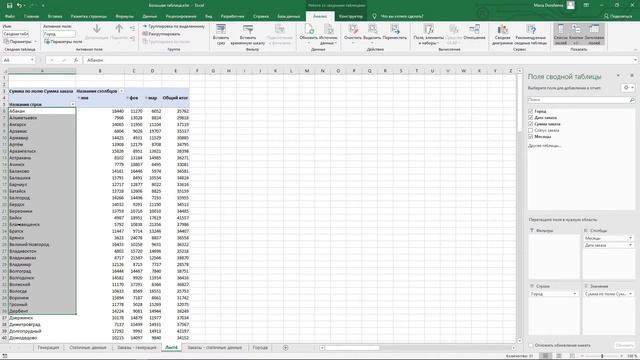Switch to the Формулы ribbon tab
Viewport: 640px width, 360px height.
pyautogui.click(x=124, y=16)
